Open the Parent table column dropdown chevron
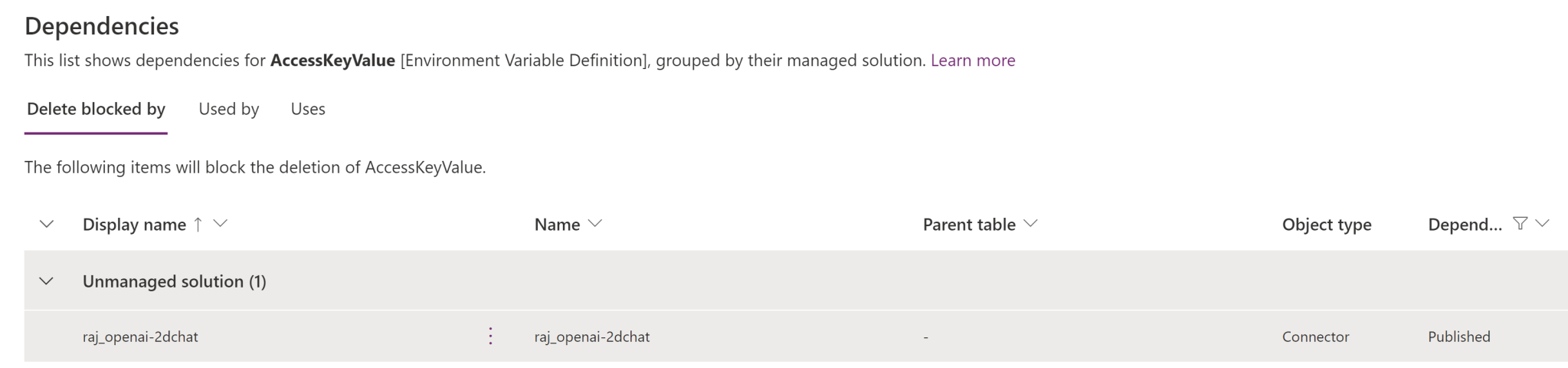 pos(1031,224)
